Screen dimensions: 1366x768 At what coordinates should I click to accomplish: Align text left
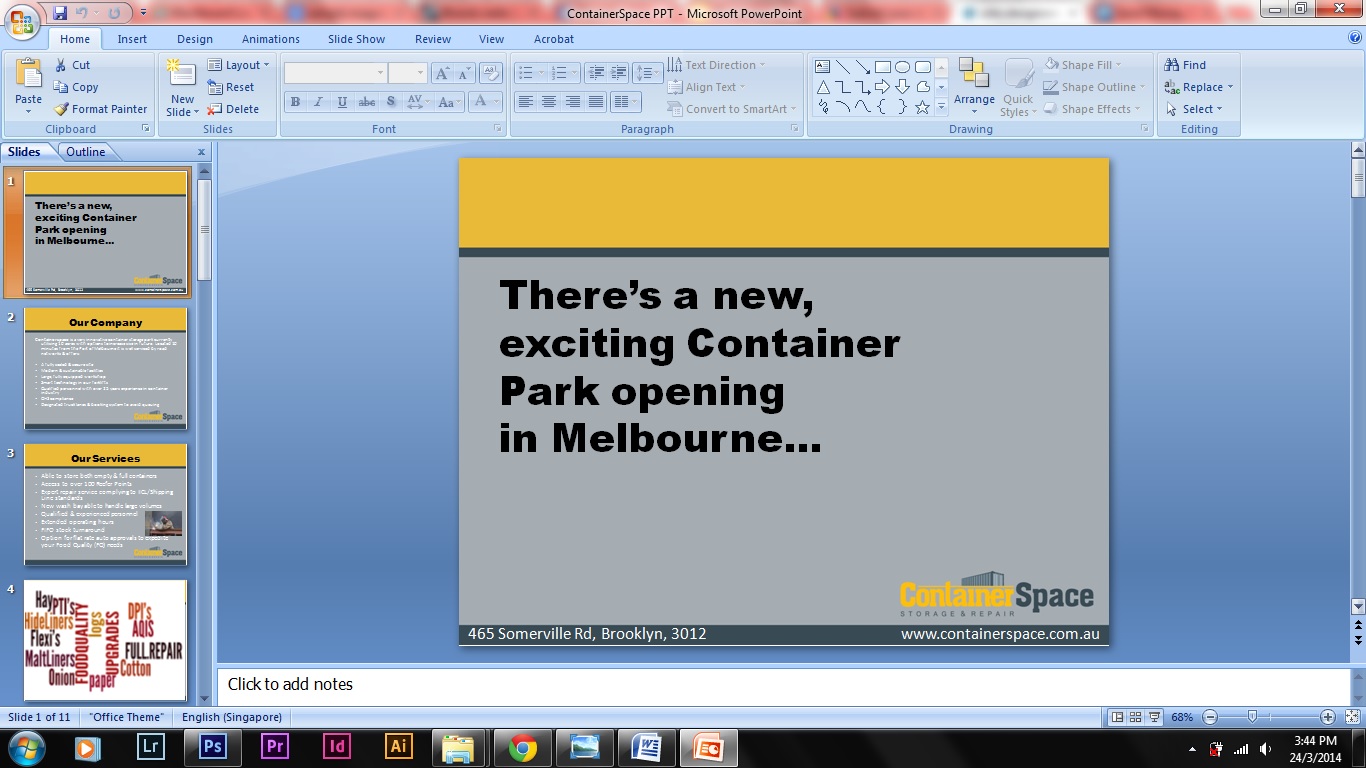[x=525, y=102]
